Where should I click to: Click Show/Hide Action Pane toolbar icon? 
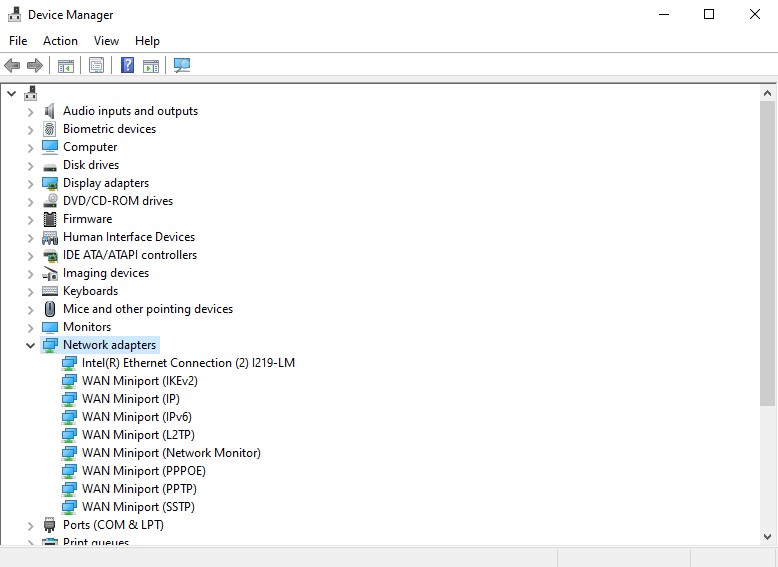tap(151, 65)
